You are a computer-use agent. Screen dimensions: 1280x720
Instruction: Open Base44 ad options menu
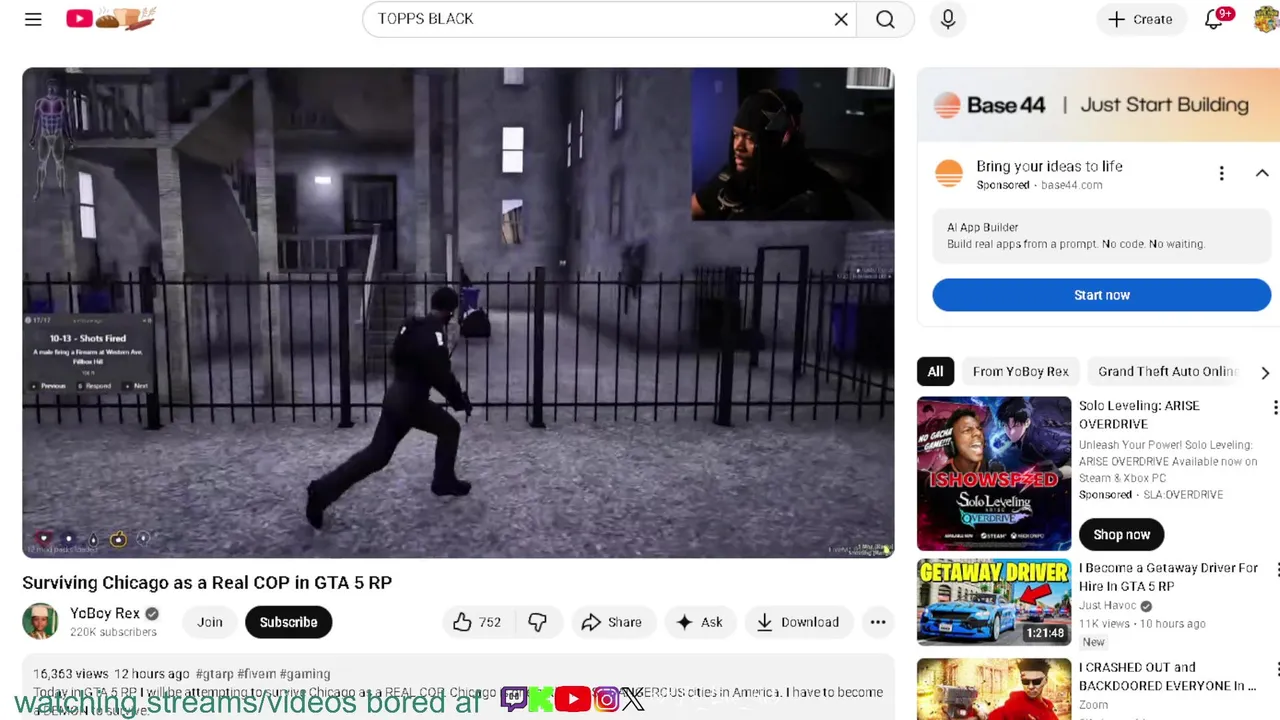[x=1221, y=174]
